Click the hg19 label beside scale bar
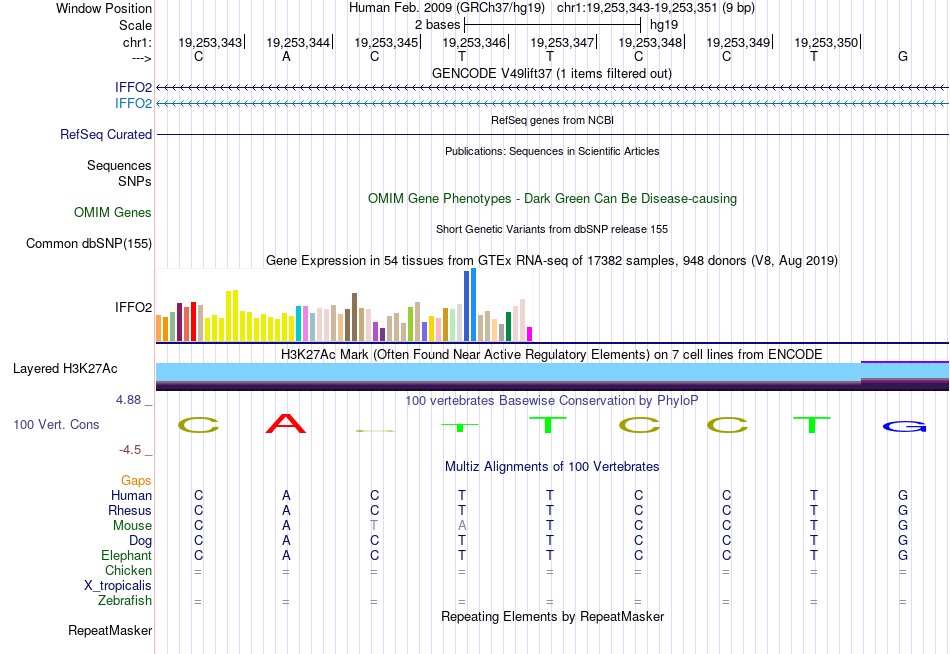Viewport: 950px width, 654px height. (664, 25)
